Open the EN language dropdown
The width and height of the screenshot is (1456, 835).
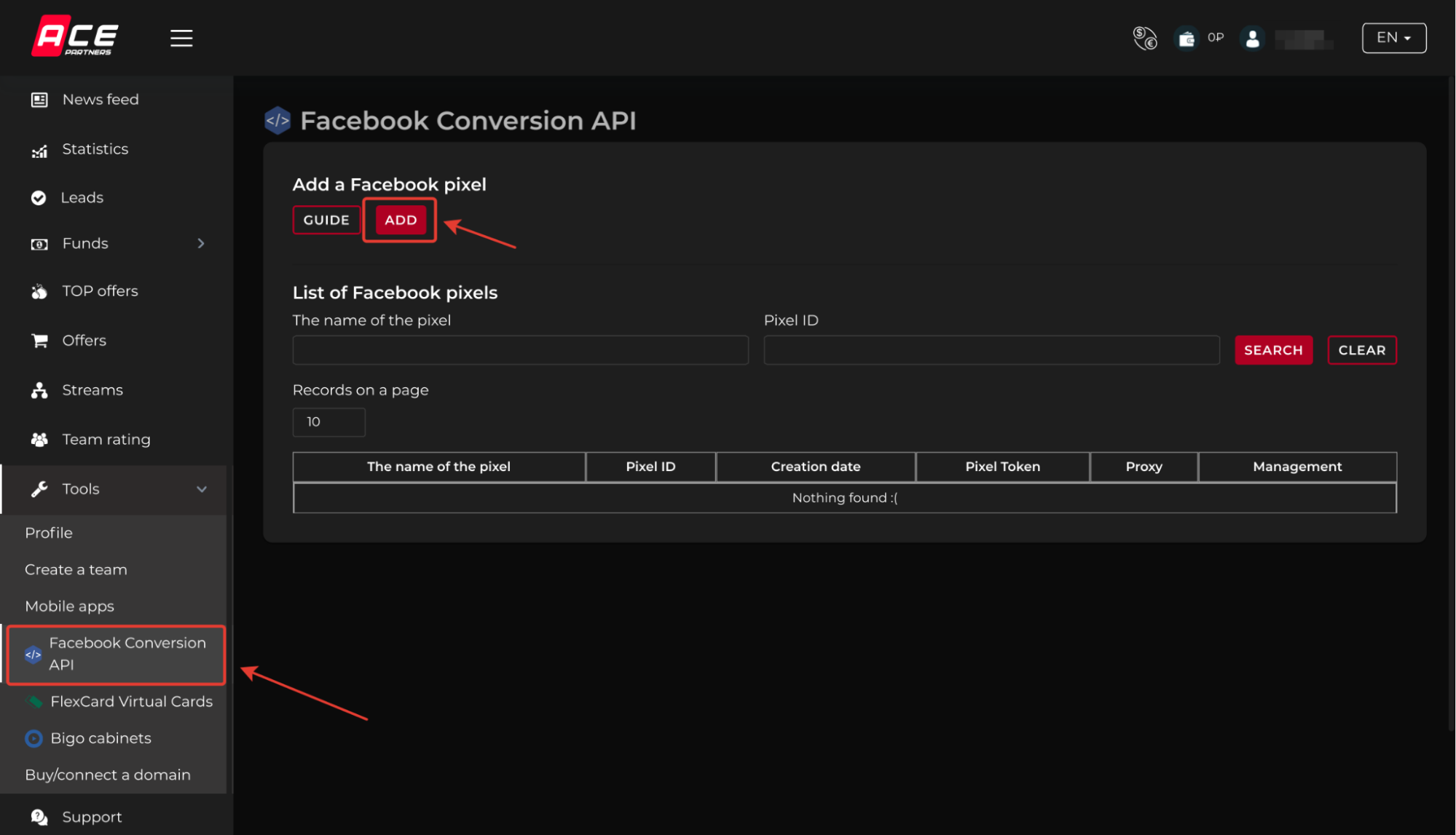point(1393,38)
